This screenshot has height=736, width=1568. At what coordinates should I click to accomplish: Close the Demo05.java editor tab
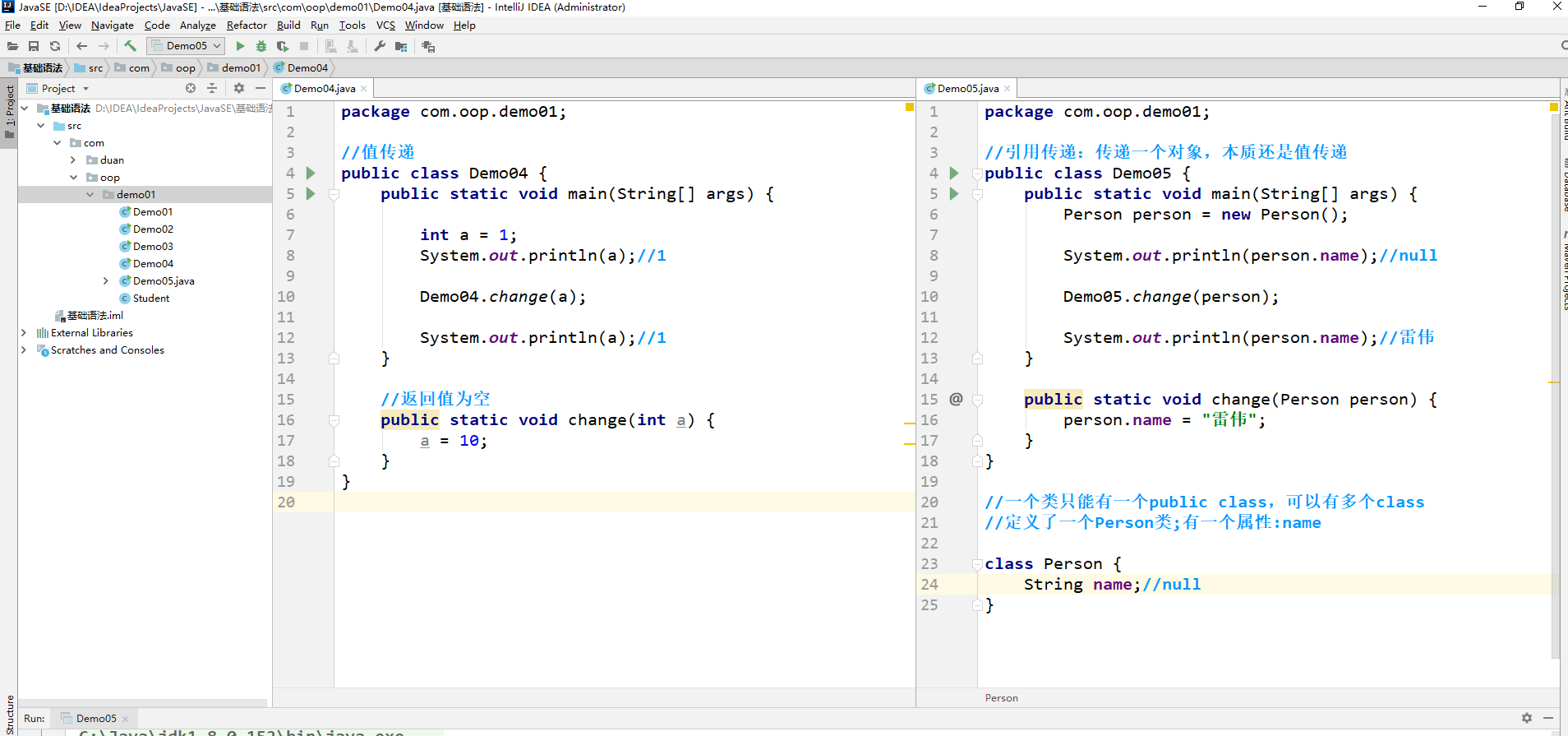(1008, 88)
